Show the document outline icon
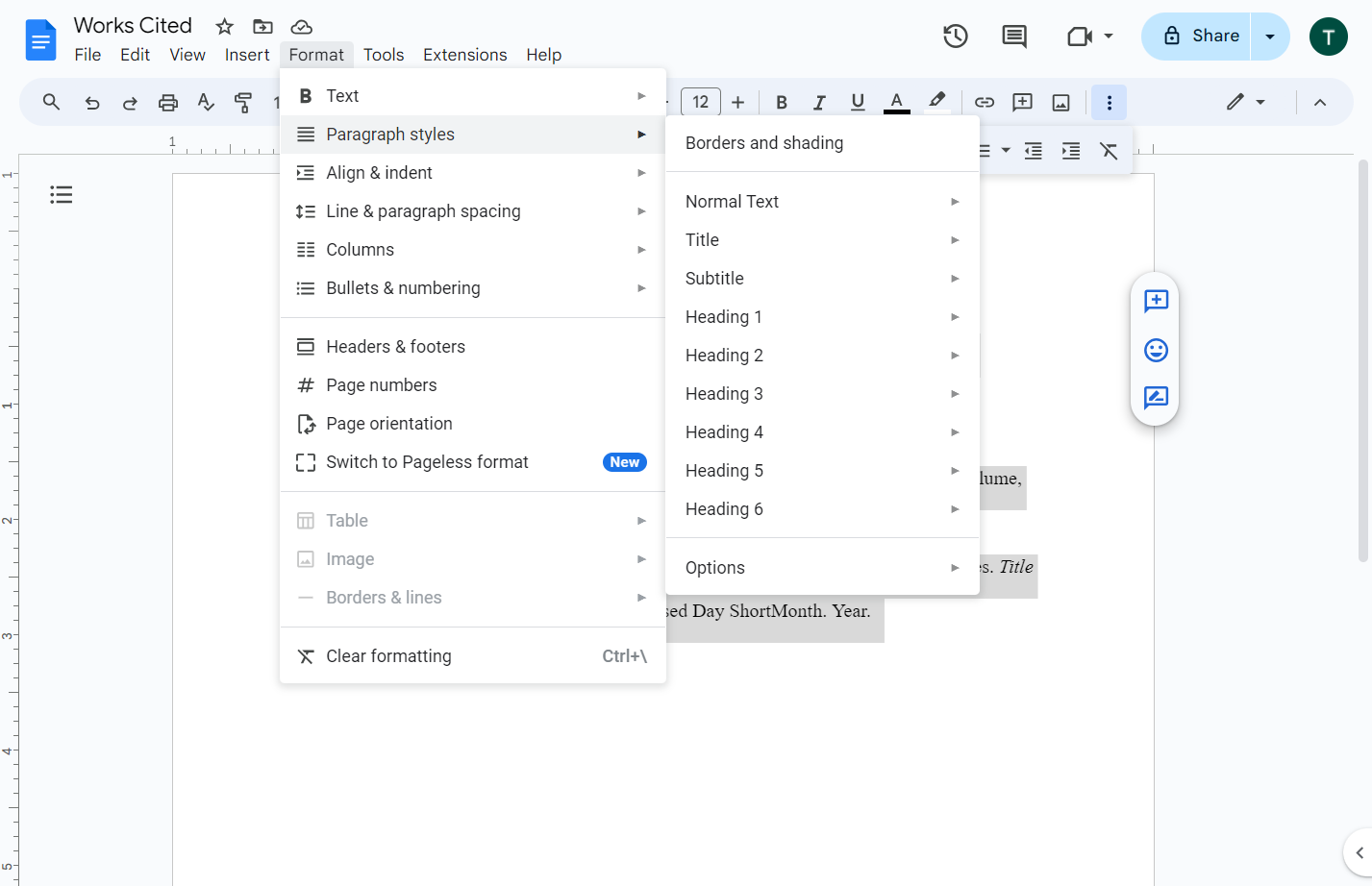This screenshot has height=886, width=1372. [x=62, y=195]
